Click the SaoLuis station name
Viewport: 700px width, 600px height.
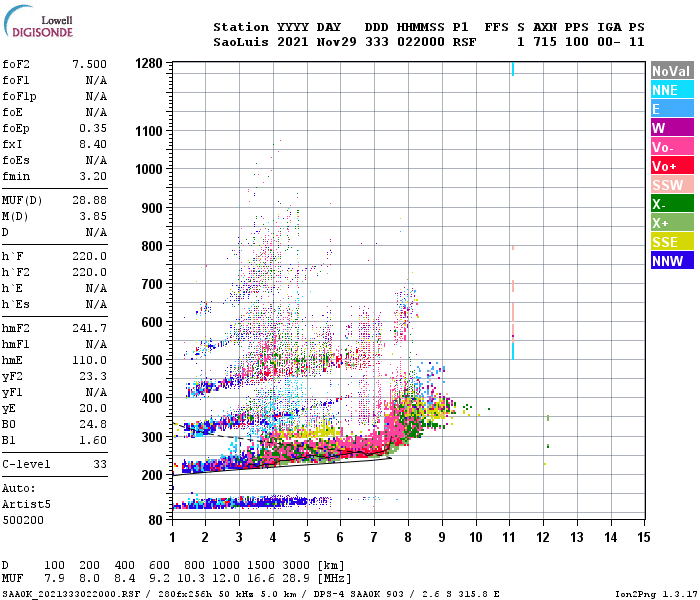point(241,42)
